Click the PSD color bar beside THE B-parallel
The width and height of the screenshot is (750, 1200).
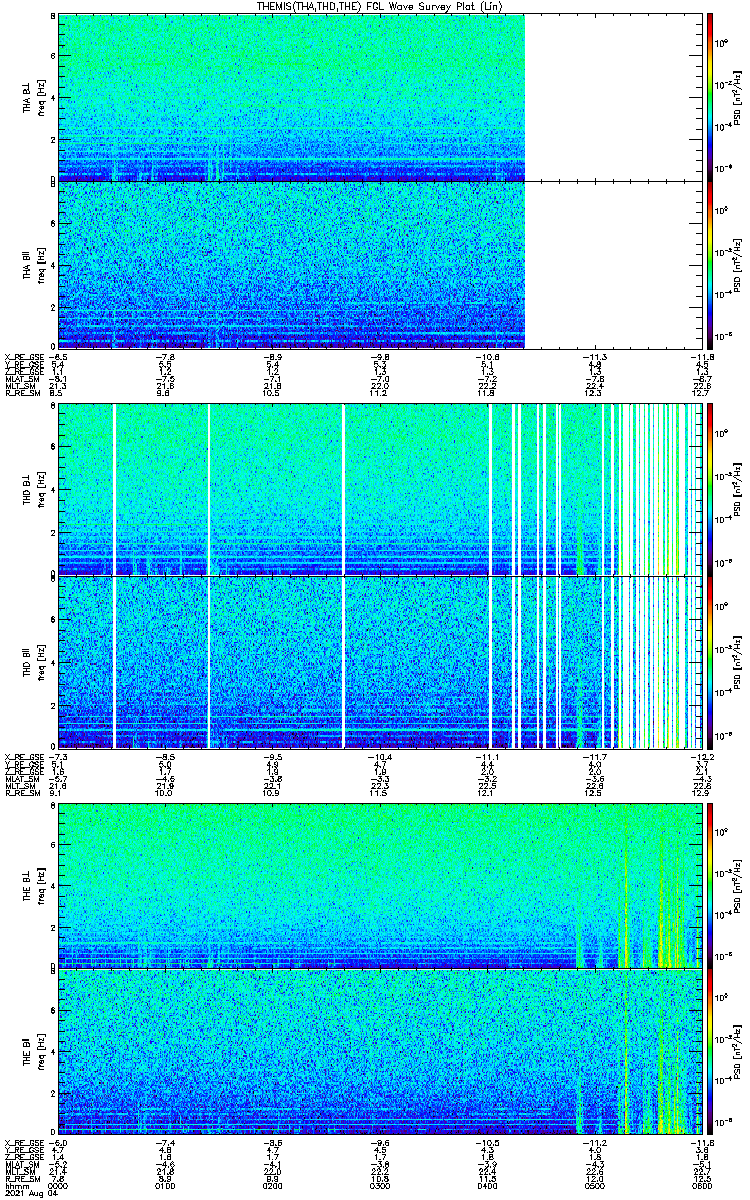pyautogui.click(x=710, y=1051)
